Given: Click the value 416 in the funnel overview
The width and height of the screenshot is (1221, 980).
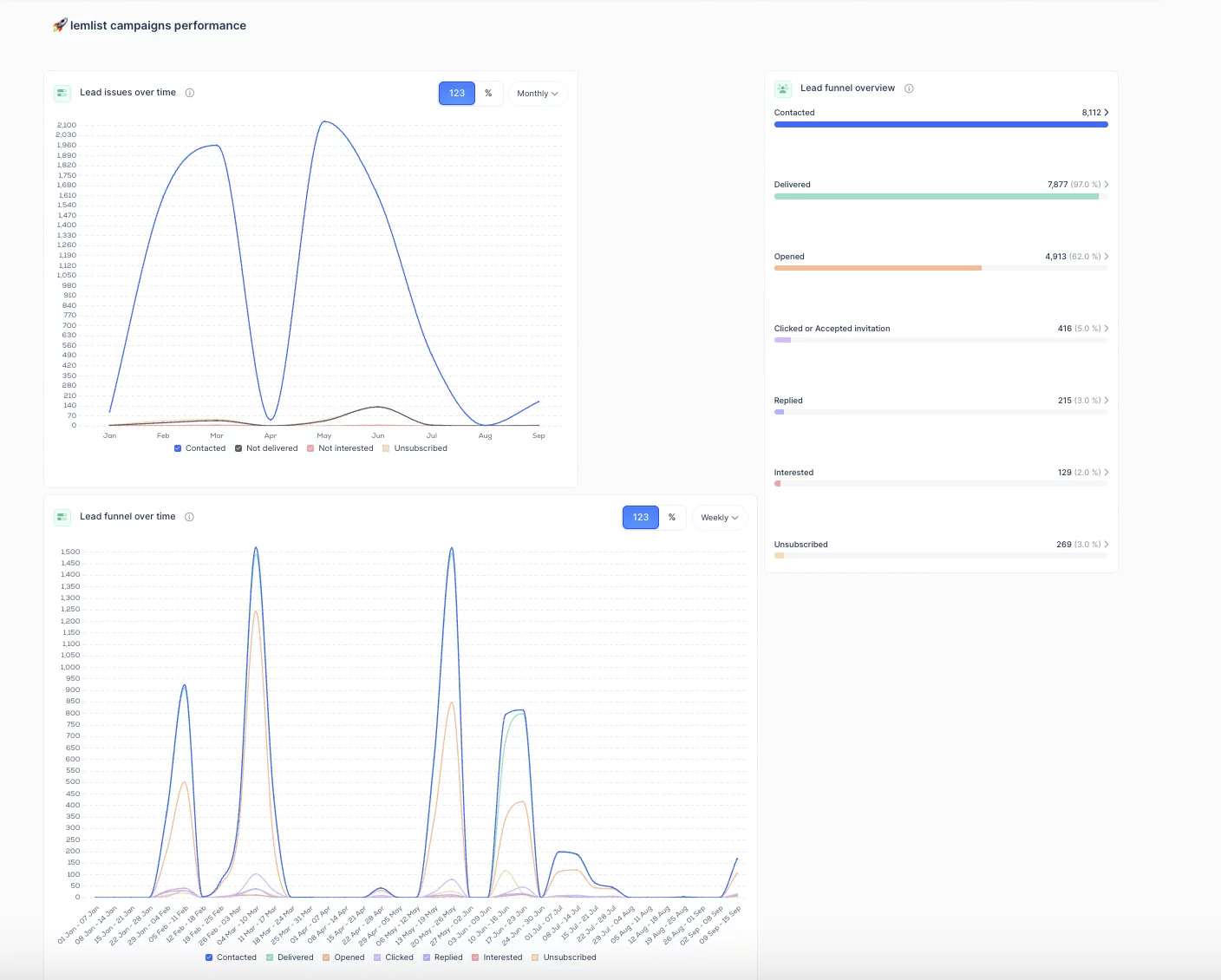Looking at the screenshot, I should [x=1065, y=329].
